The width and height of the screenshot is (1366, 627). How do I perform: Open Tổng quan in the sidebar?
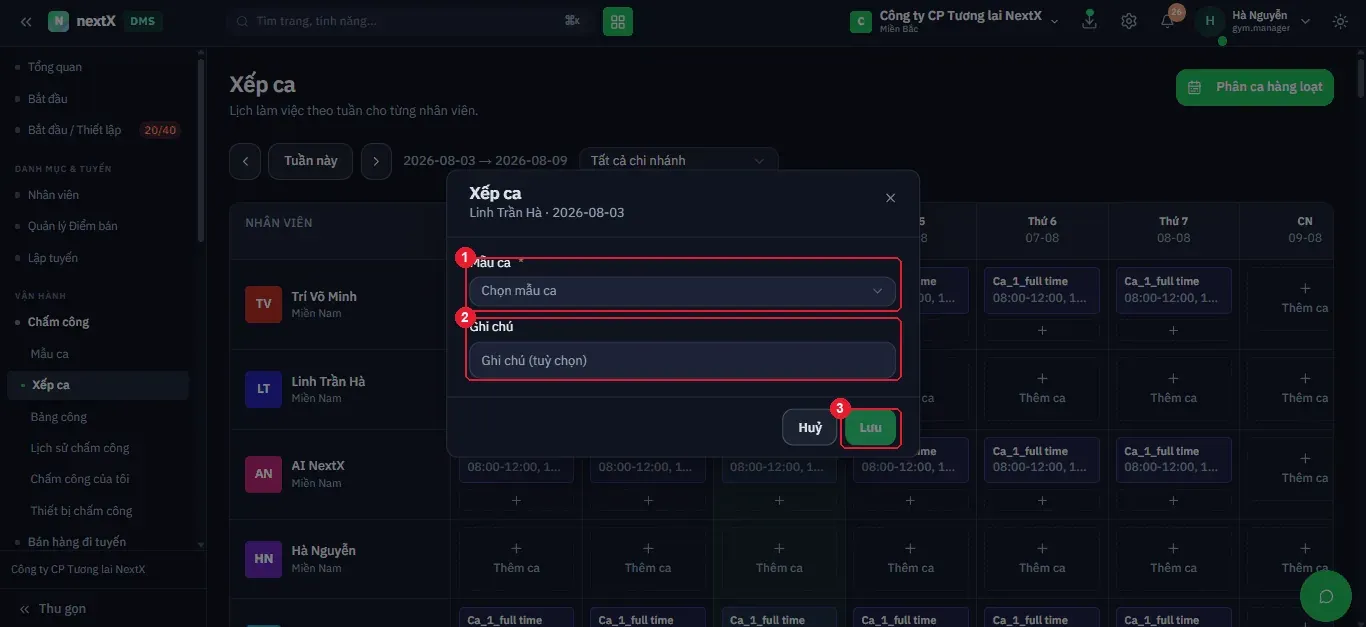[x=55, y=67]
